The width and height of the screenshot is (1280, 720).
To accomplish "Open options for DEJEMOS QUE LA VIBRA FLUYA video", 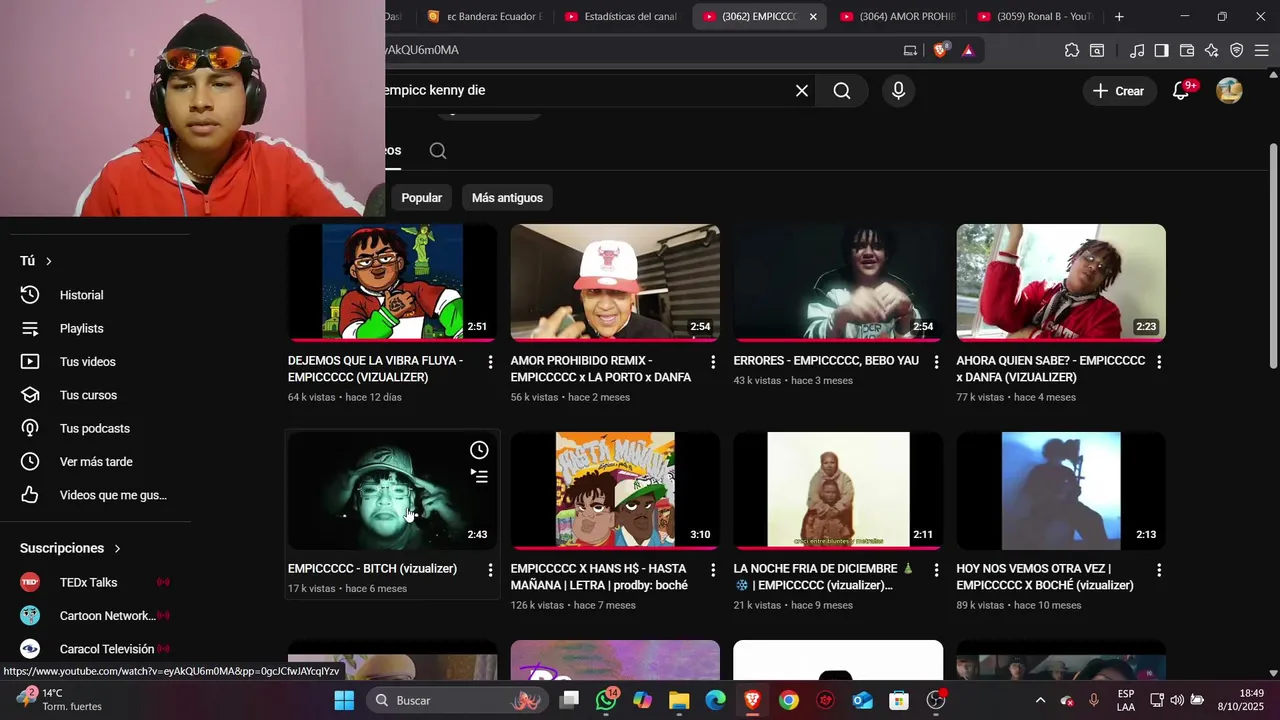I will tap(490, 362).
